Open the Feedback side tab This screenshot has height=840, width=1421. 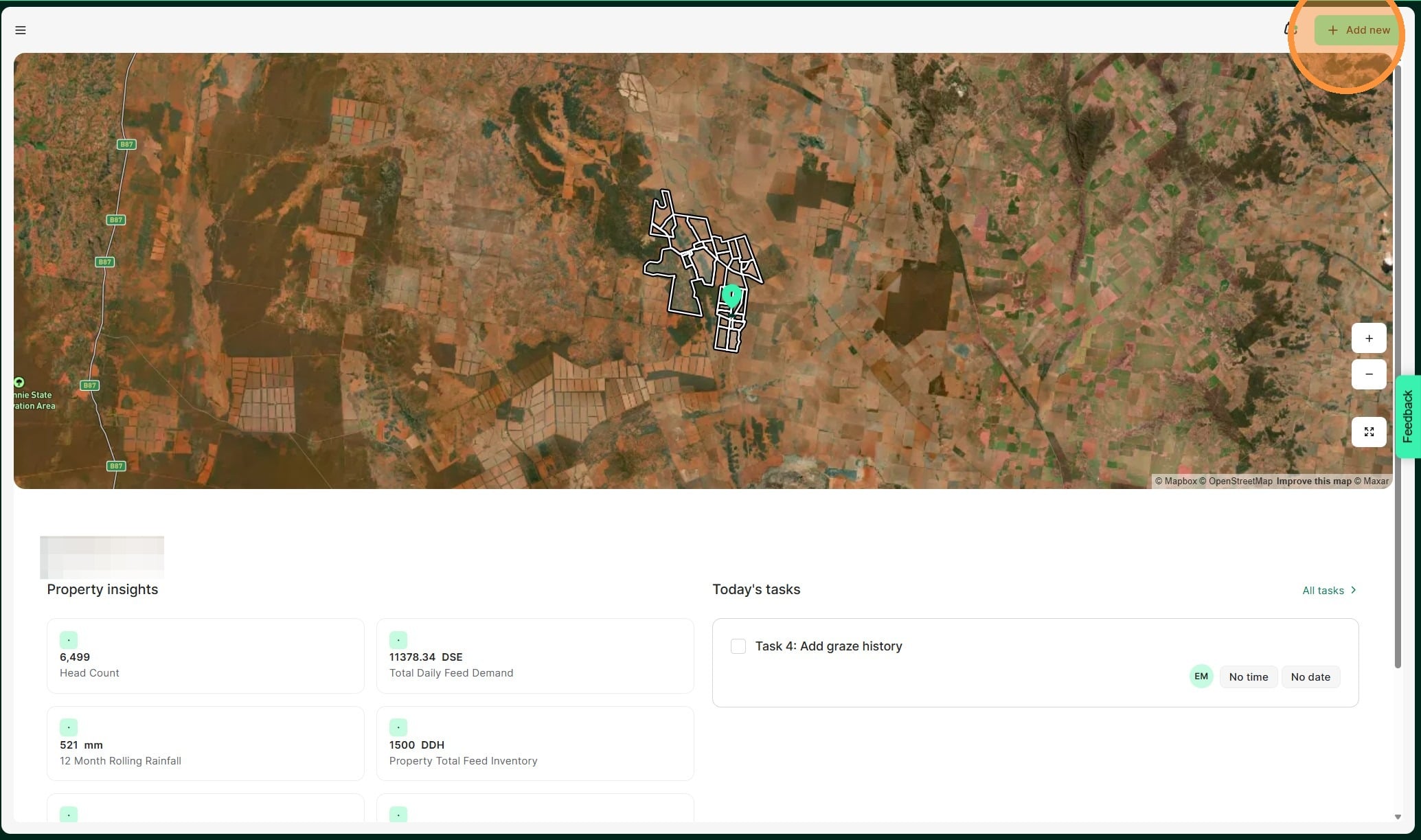(x=1407, y=416)
